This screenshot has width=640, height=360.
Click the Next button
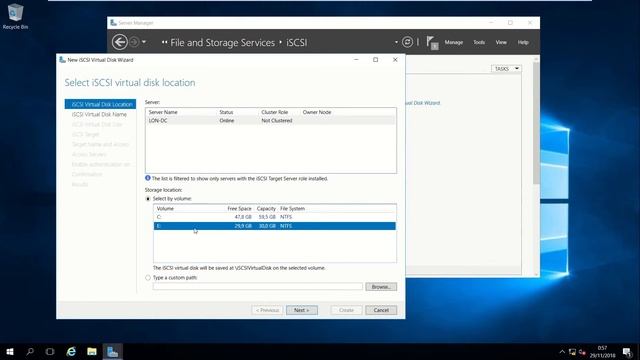[302, 310]
